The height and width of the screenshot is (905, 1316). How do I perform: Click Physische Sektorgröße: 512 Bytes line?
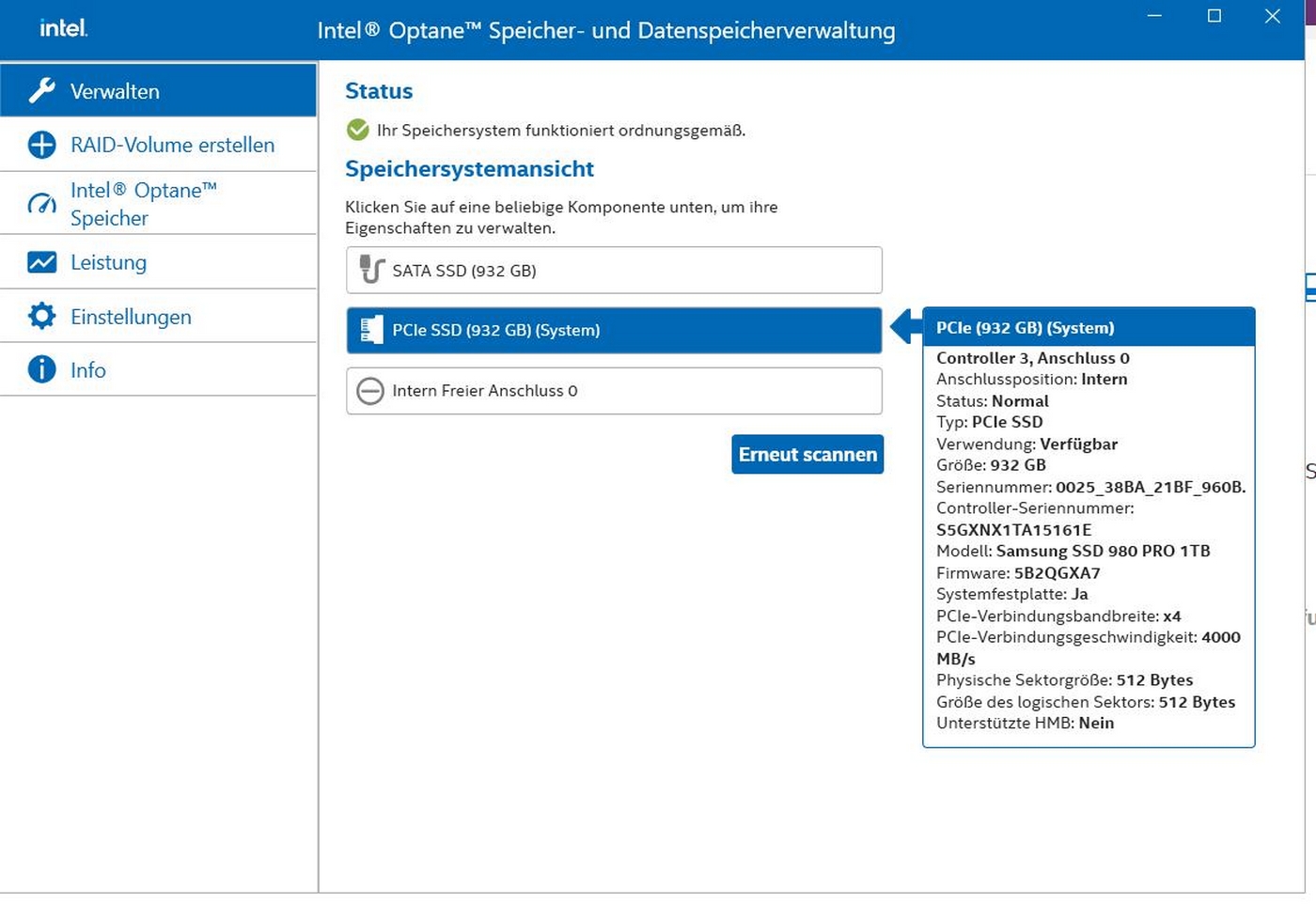pos(1064,679)
